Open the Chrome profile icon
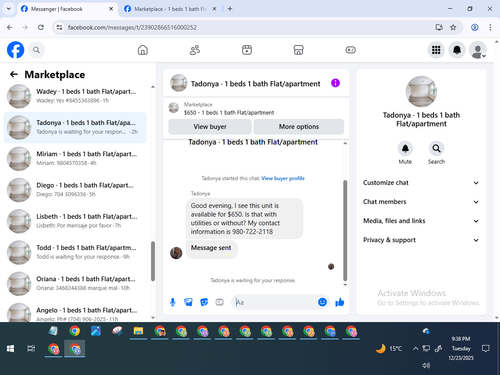500x375 pixels. (475, 27)
